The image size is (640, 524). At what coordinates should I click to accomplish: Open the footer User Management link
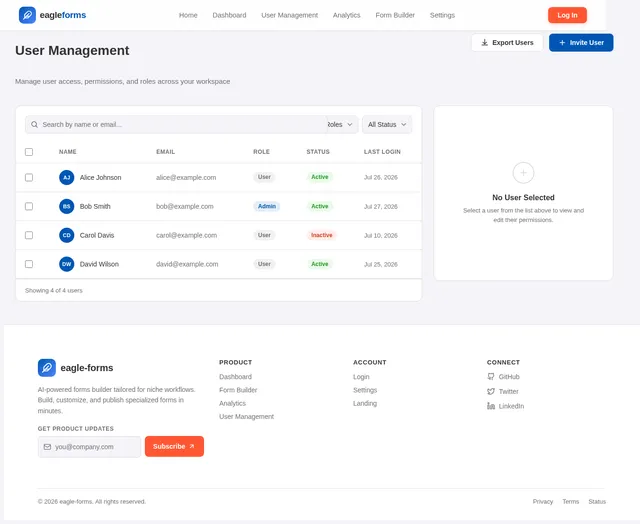click(x=247, y=417)
